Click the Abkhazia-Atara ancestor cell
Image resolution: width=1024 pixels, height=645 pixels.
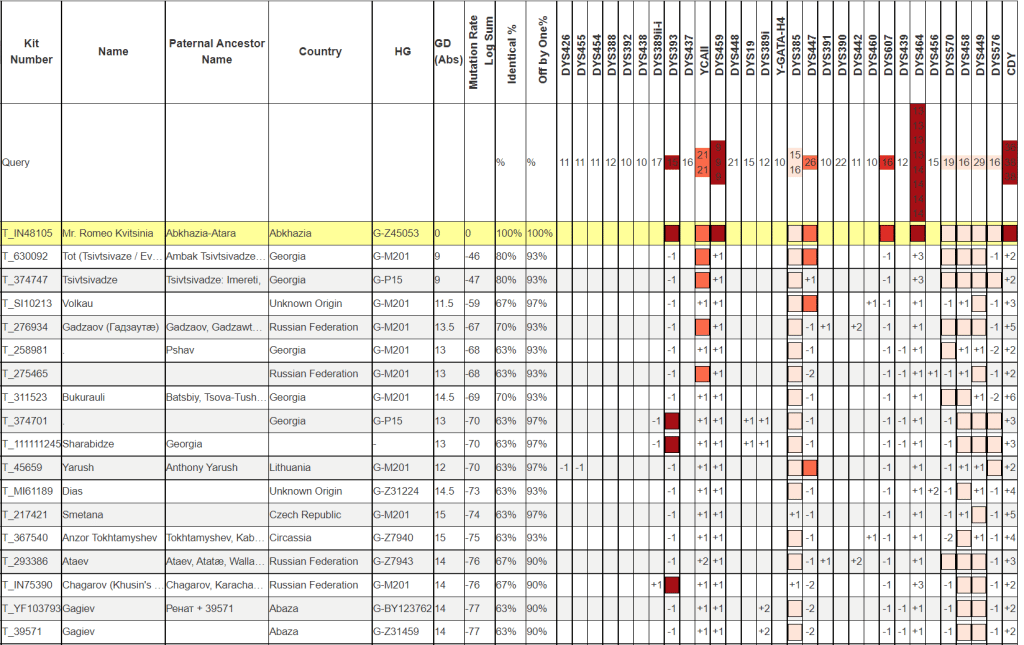(x=201, y=234)
